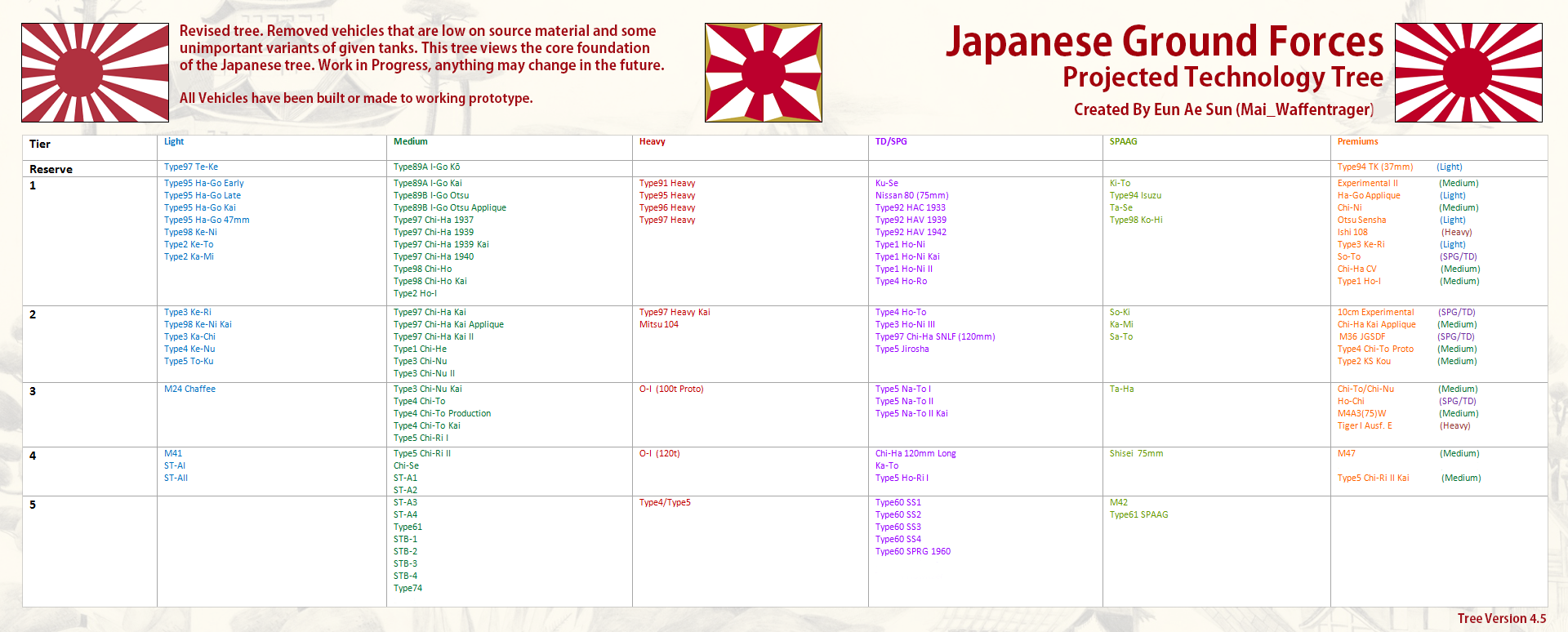Select the TD/SPG column header
Viewport: 1568px width, 632px height.
pos(891,142)
